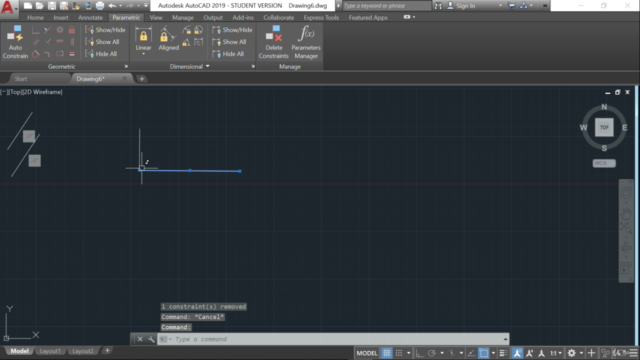Viewport: 640px width, 360px height.
Task: Apply the Equal geometric constraint
Action: click(72, 54)
